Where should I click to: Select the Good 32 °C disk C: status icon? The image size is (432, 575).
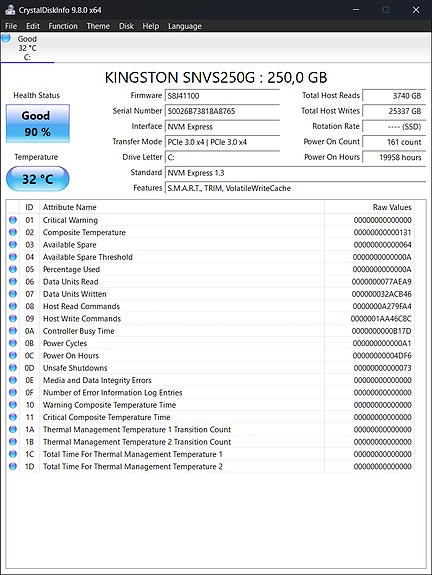[x=6, y=38]
